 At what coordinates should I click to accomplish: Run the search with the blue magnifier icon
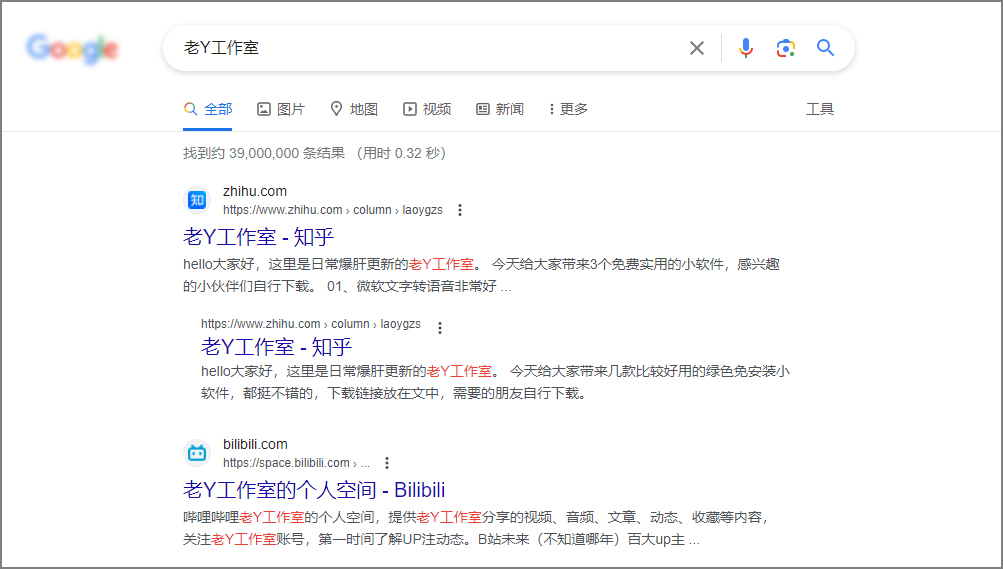(825, 47)
